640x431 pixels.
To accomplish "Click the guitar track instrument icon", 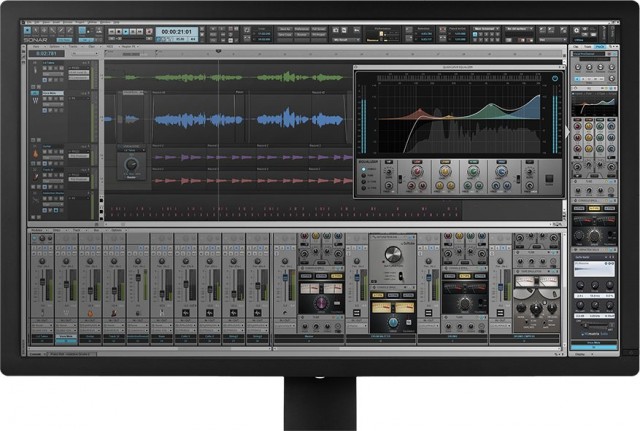I will tap(34, 153).
